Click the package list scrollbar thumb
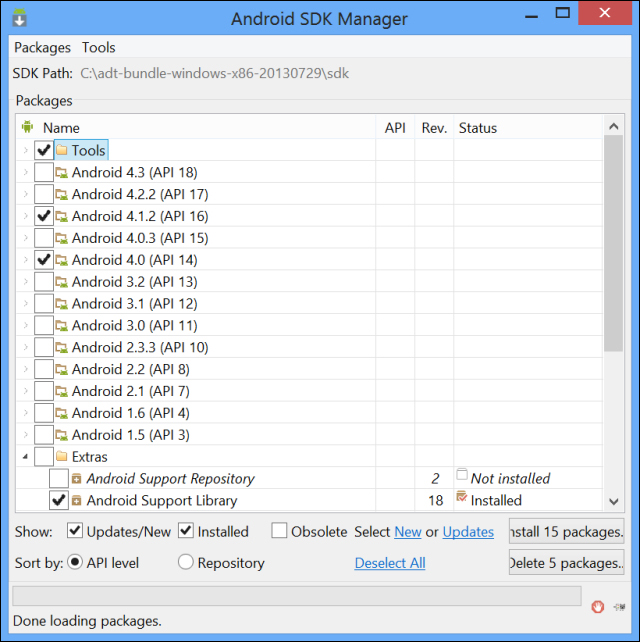 pyautogui.click(x=613, y=243)
